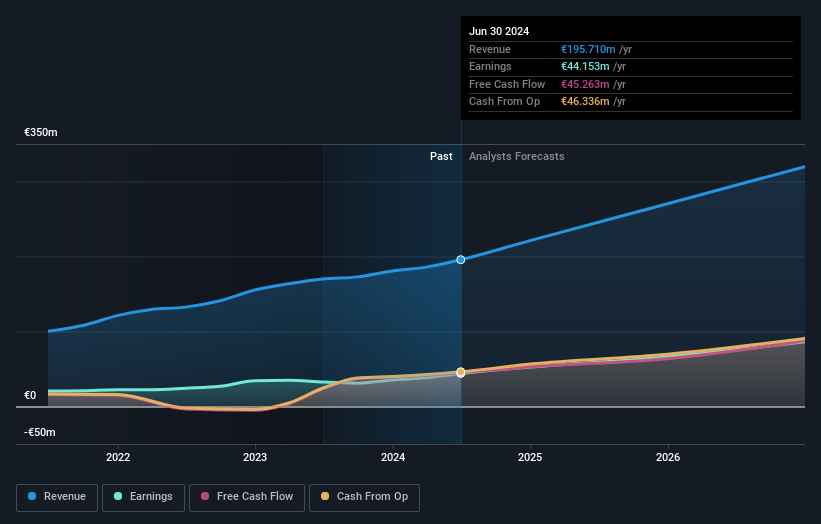This screenshot has width=821, height=524.
Task: Click the Jun 30 2024 tooltip date
Action: click(499, 31)
